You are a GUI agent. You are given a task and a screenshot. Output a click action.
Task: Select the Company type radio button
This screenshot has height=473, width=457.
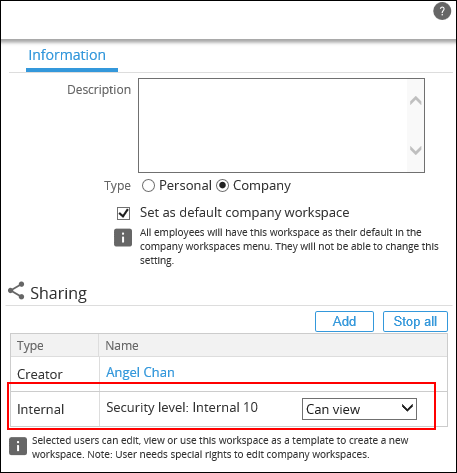click(x=222, y=186)
